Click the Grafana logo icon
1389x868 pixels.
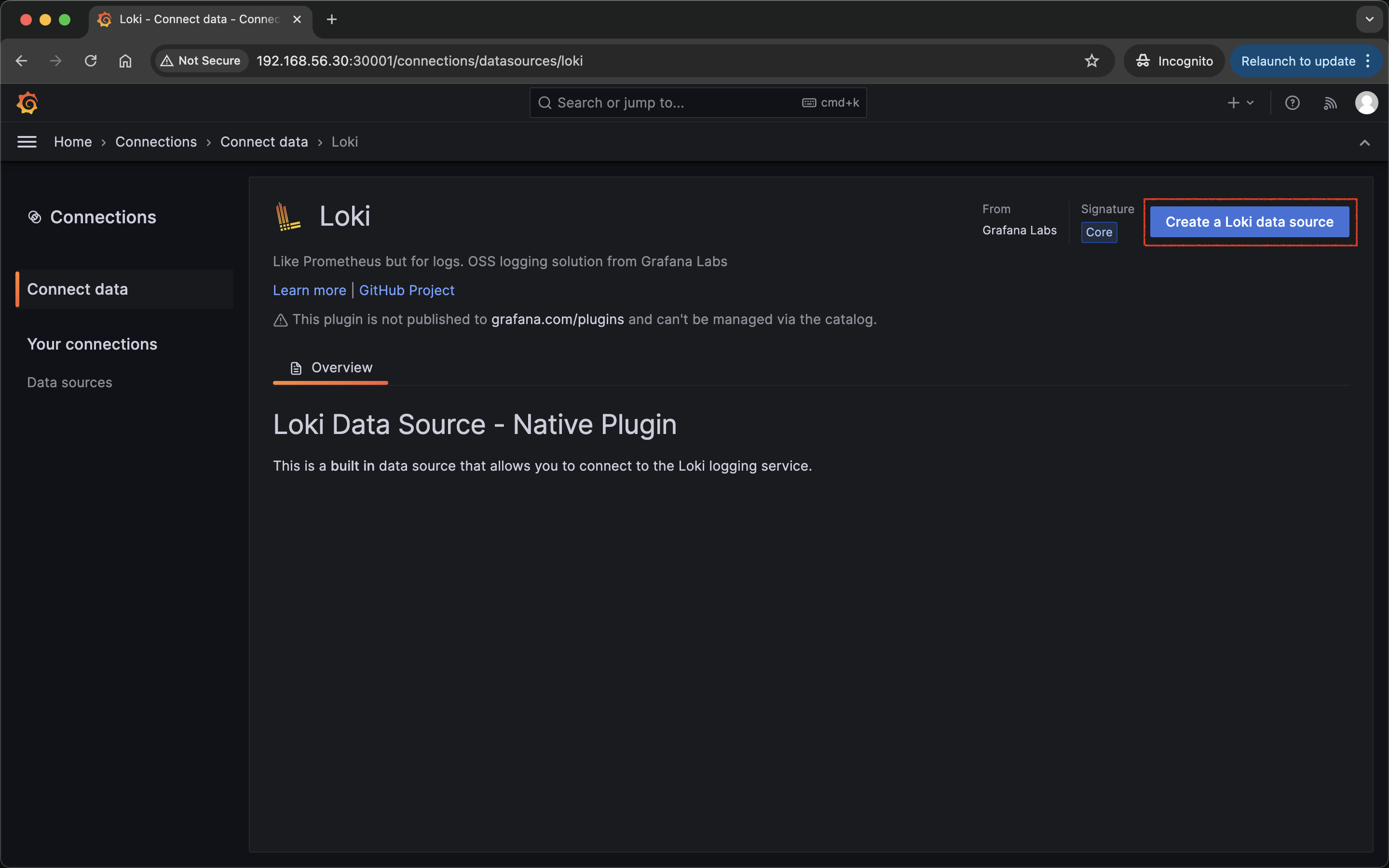(27, 103)
